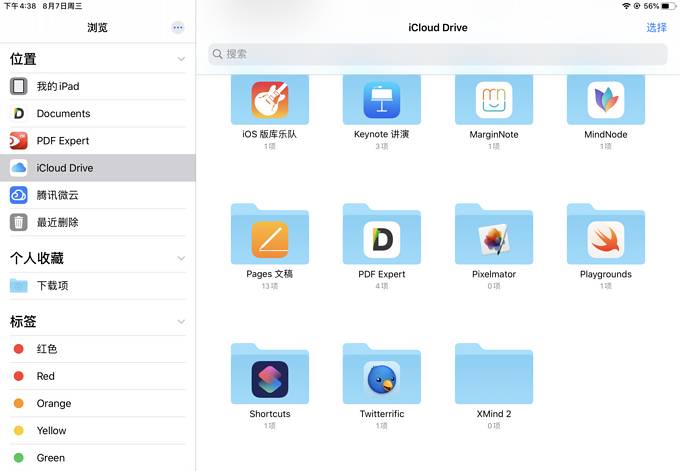
Task: Open the Shortcuts folder
Action: [270, 374]
